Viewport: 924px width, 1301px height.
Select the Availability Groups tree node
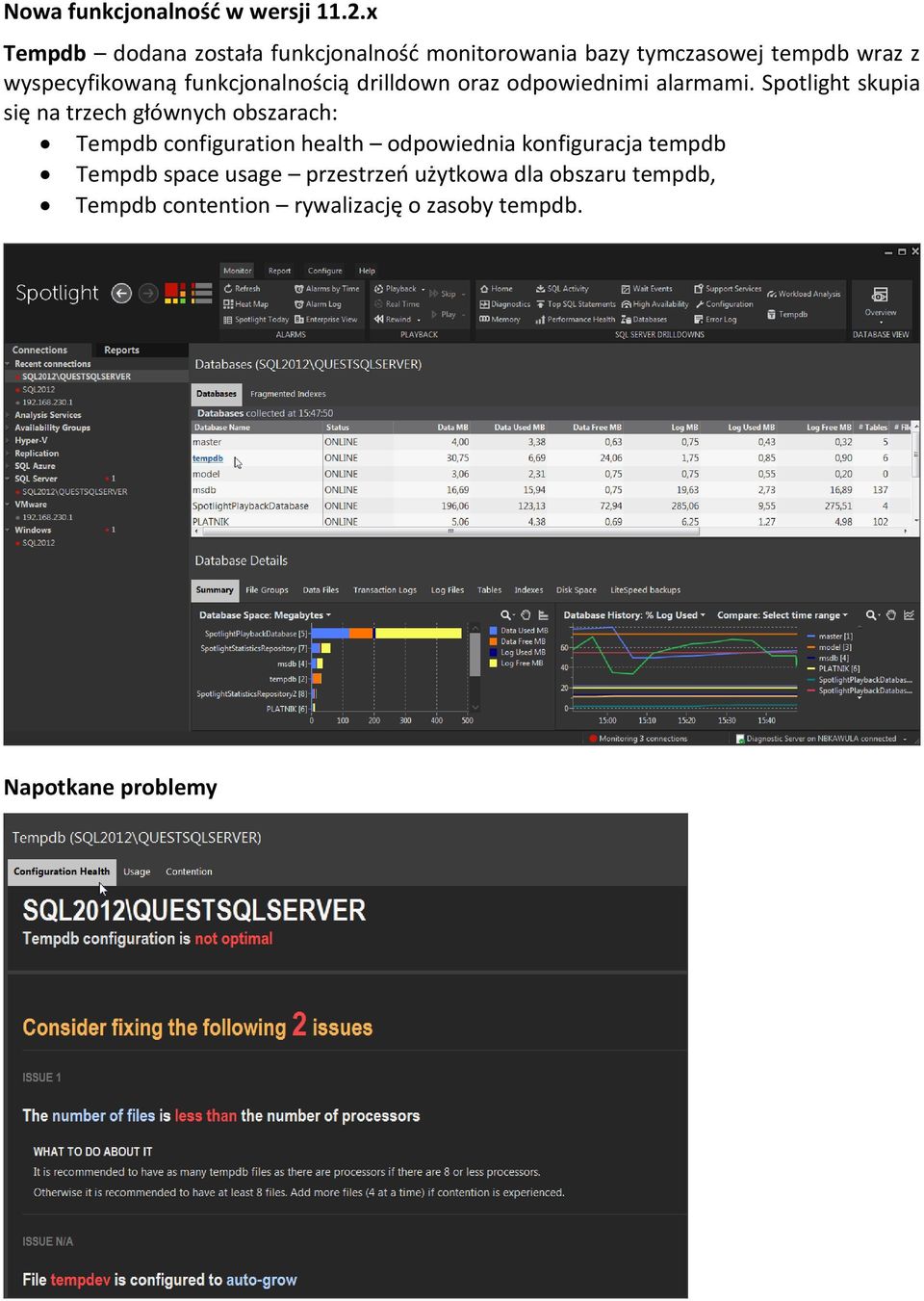52,428
